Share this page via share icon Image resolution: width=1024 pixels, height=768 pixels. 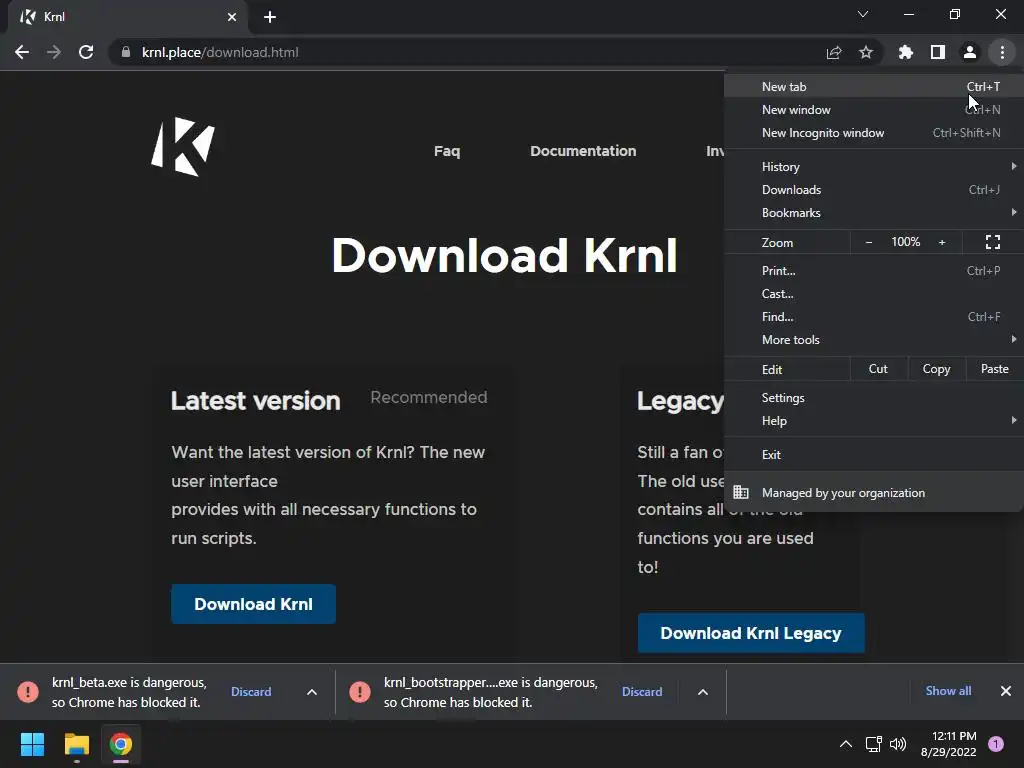click(x=833, y=52)
